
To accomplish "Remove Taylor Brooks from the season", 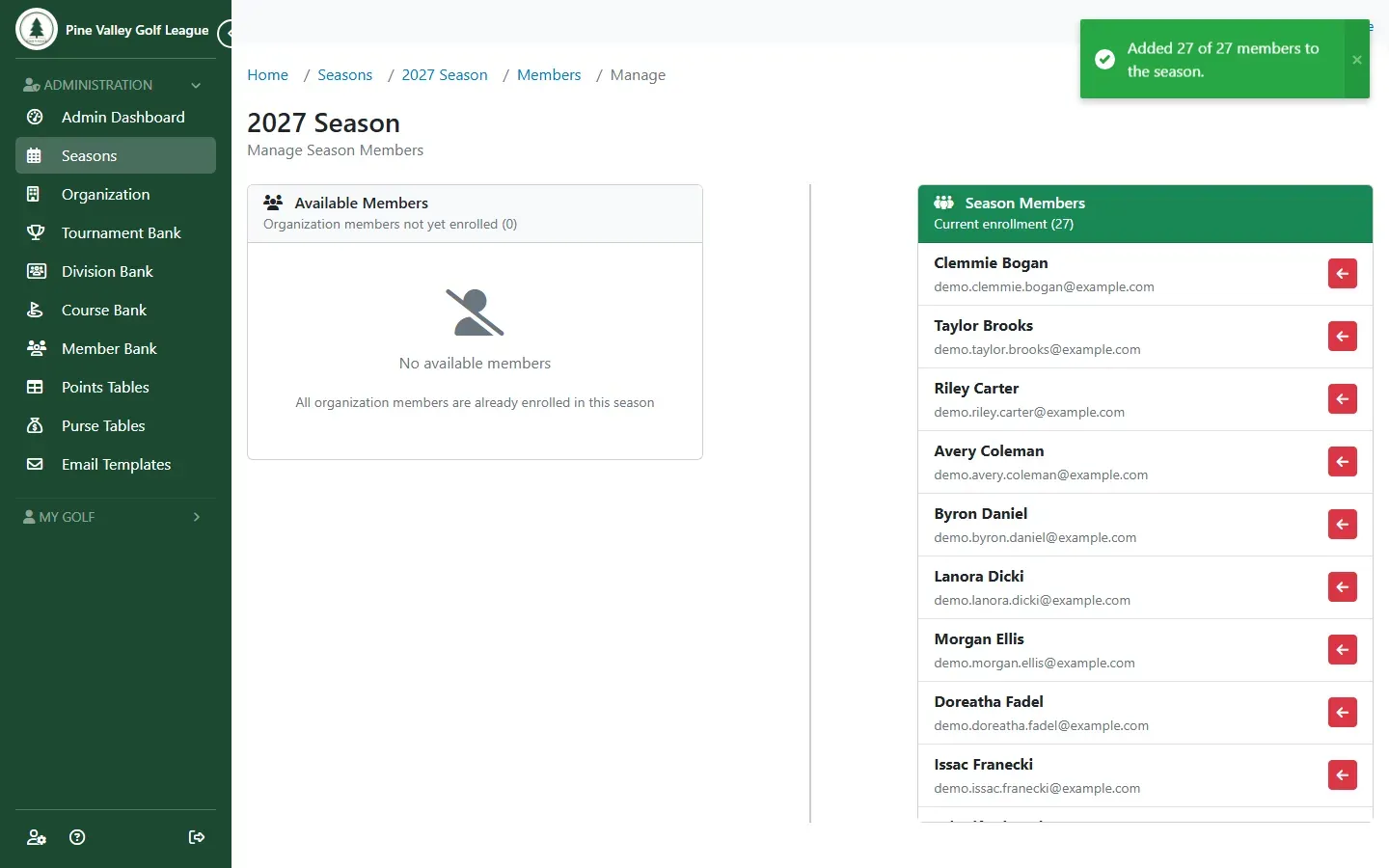I will coord(1342,337).
